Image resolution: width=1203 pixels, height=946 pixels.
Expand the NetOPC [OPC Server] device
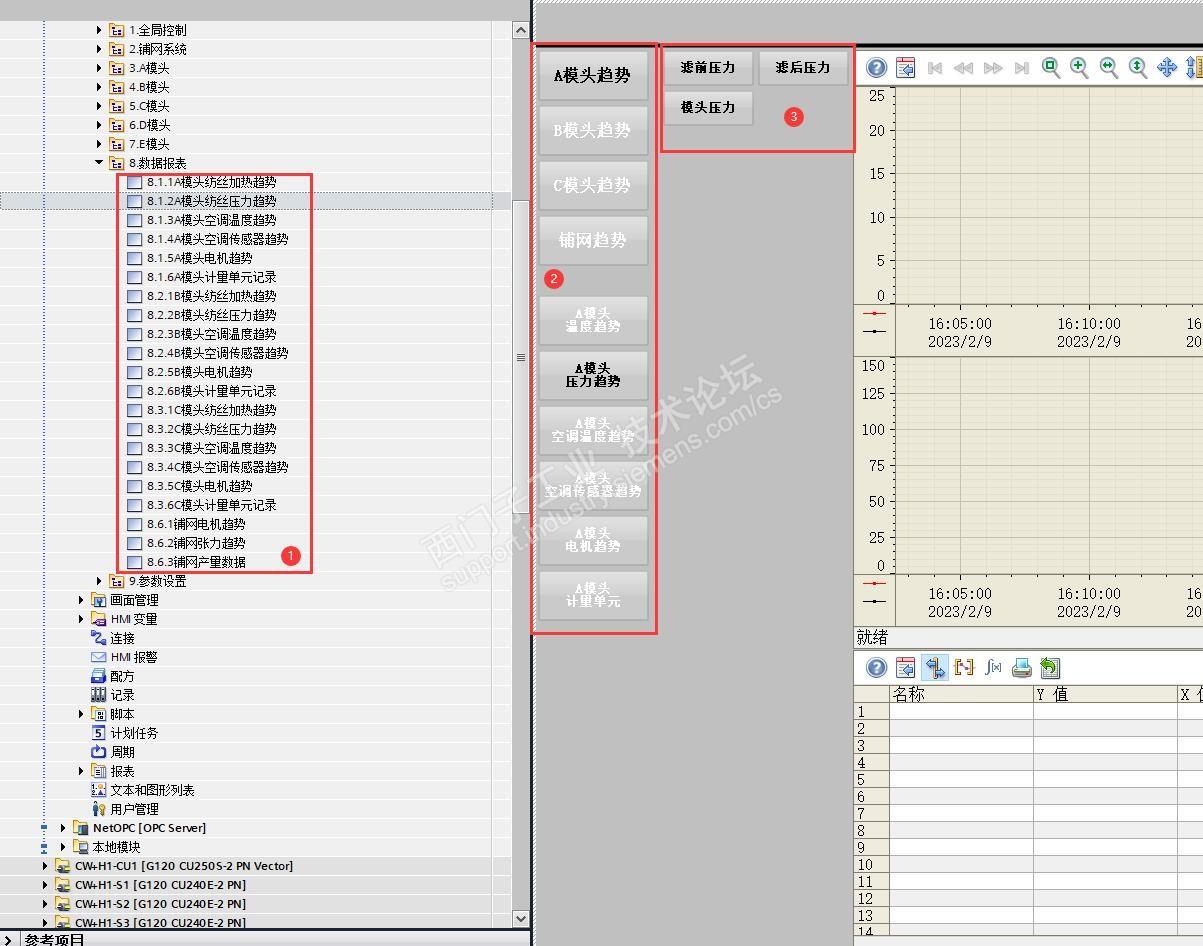pos(63,828)
